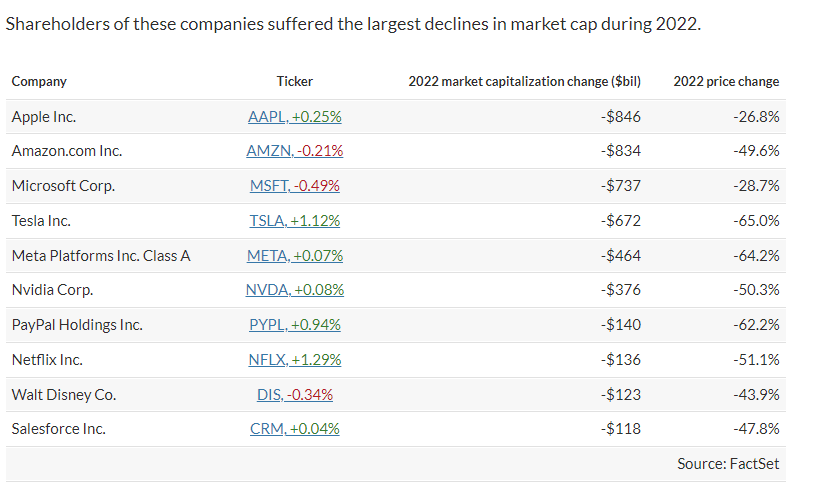This screenshot has width=837, height=503.
Task: Click Apple's -$846 market cap value
Action: coord(621,117)
